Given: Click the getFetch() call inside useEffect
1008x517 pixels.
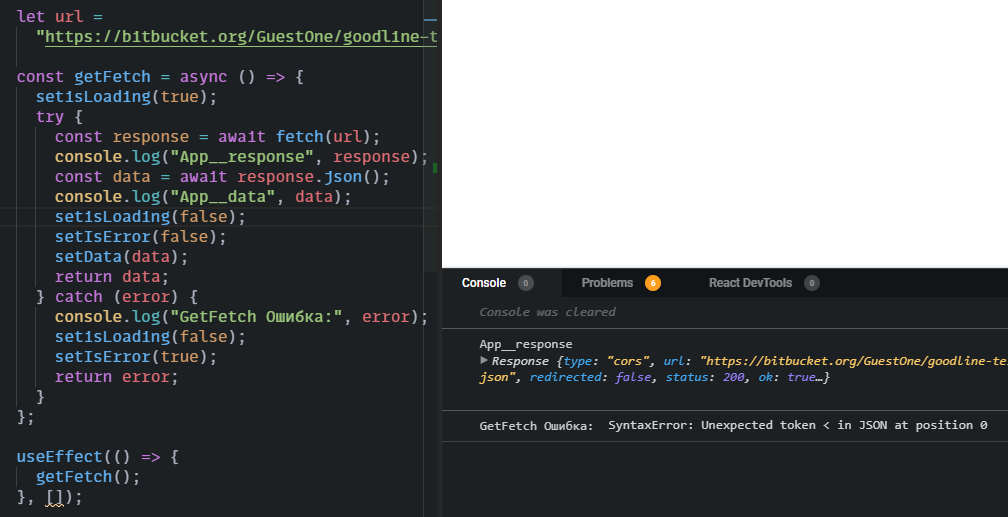Looking at the screenshot, I should [88, 476].
